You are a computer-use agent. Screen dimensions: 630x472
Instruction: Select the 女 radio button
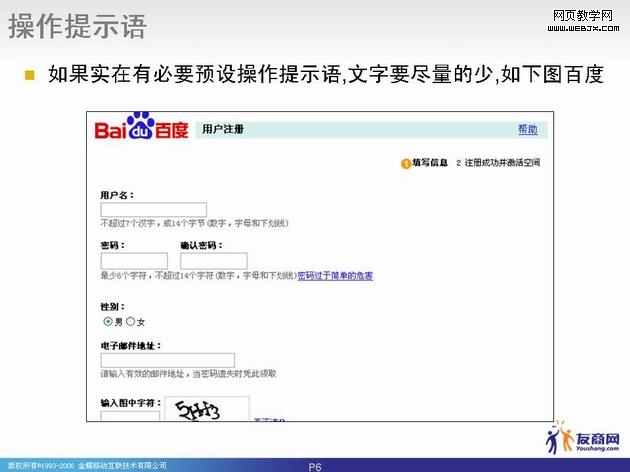coord(130,322)
